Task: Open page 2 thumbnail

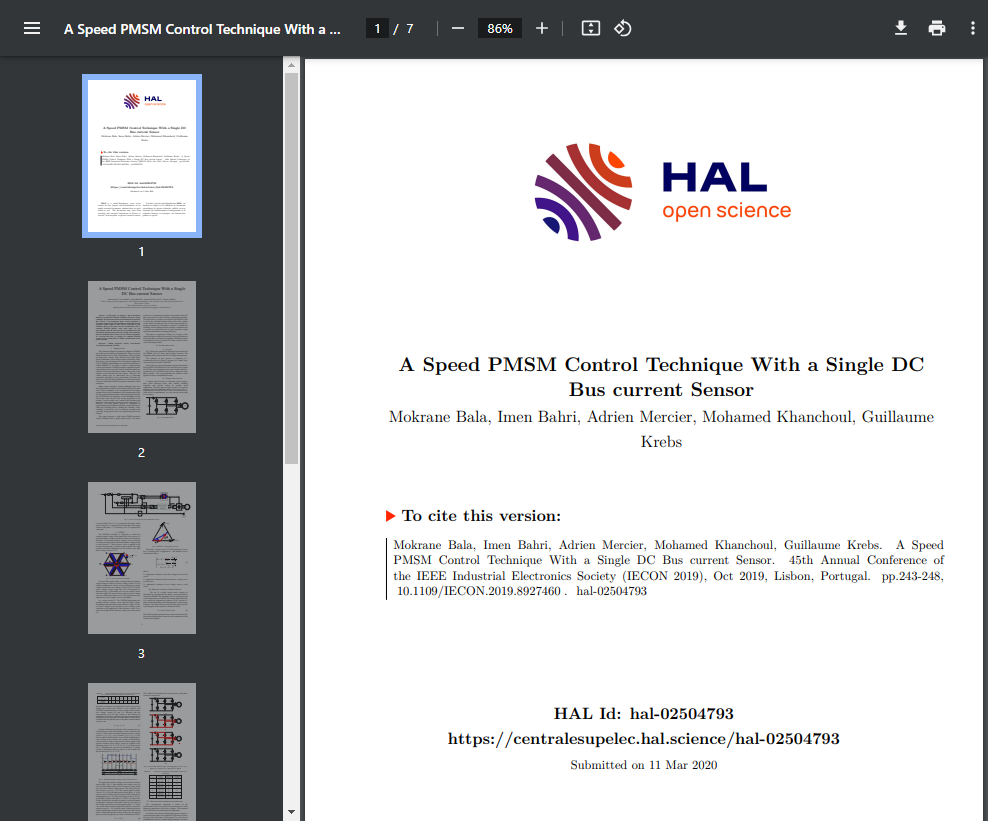Action: click(142, 357)
